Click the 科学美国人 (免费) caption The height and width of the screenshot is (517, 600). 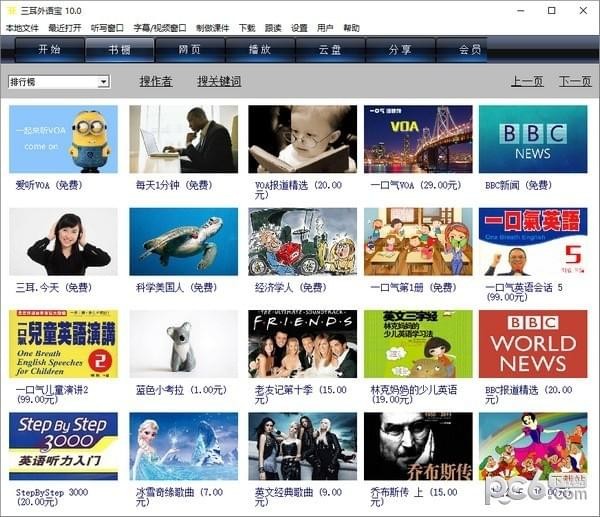pos(176,287)
